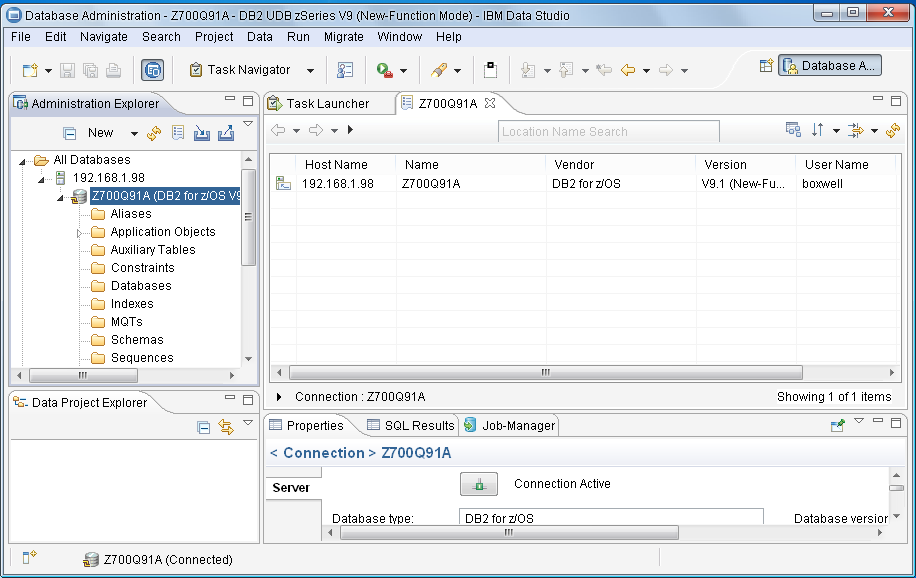
Task: Open the Task Navigator dropdown arrow
Action: (310, 71)
